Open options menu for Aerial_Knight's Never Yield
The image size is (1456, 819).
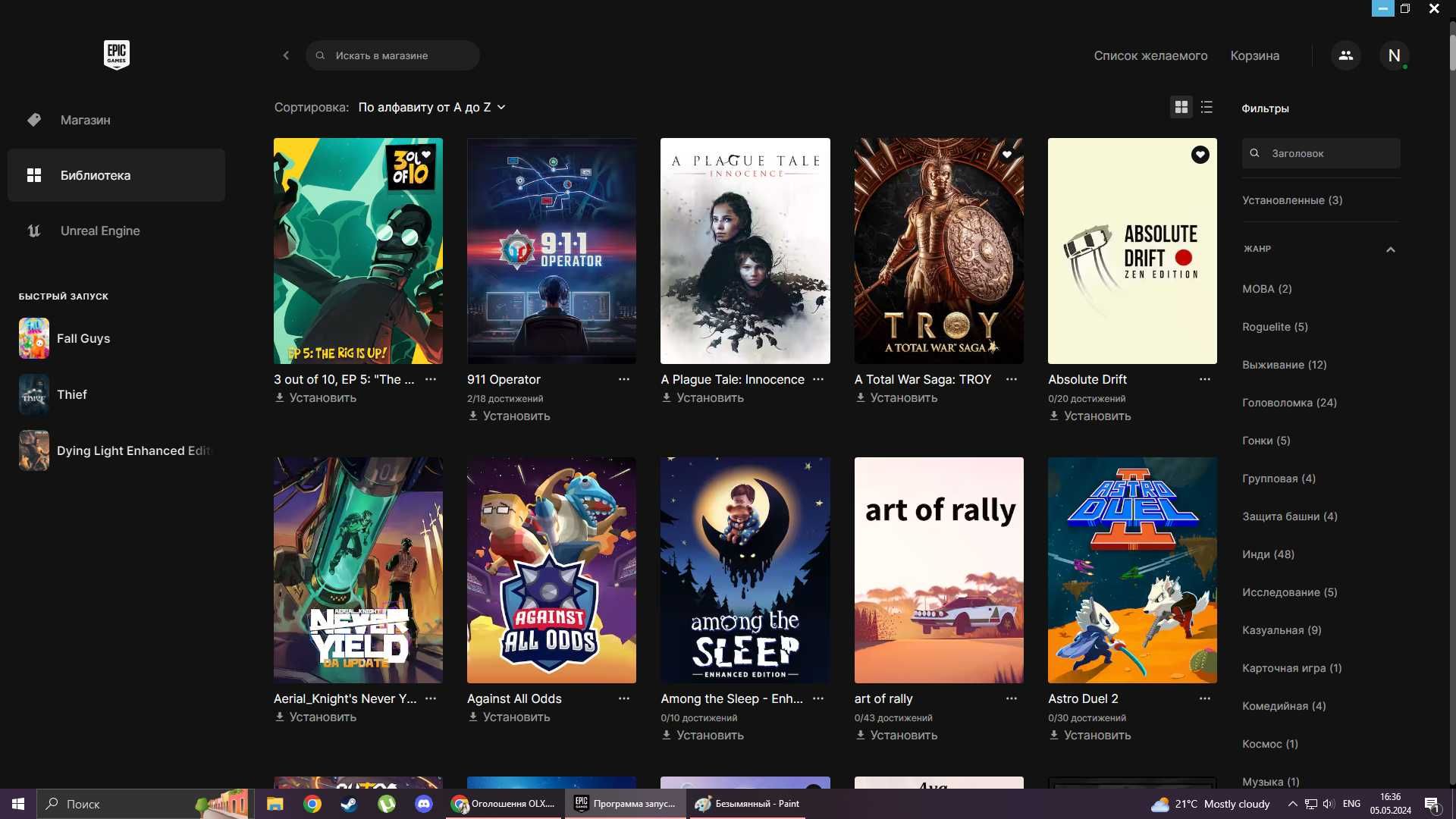click(x=431, y=698)
